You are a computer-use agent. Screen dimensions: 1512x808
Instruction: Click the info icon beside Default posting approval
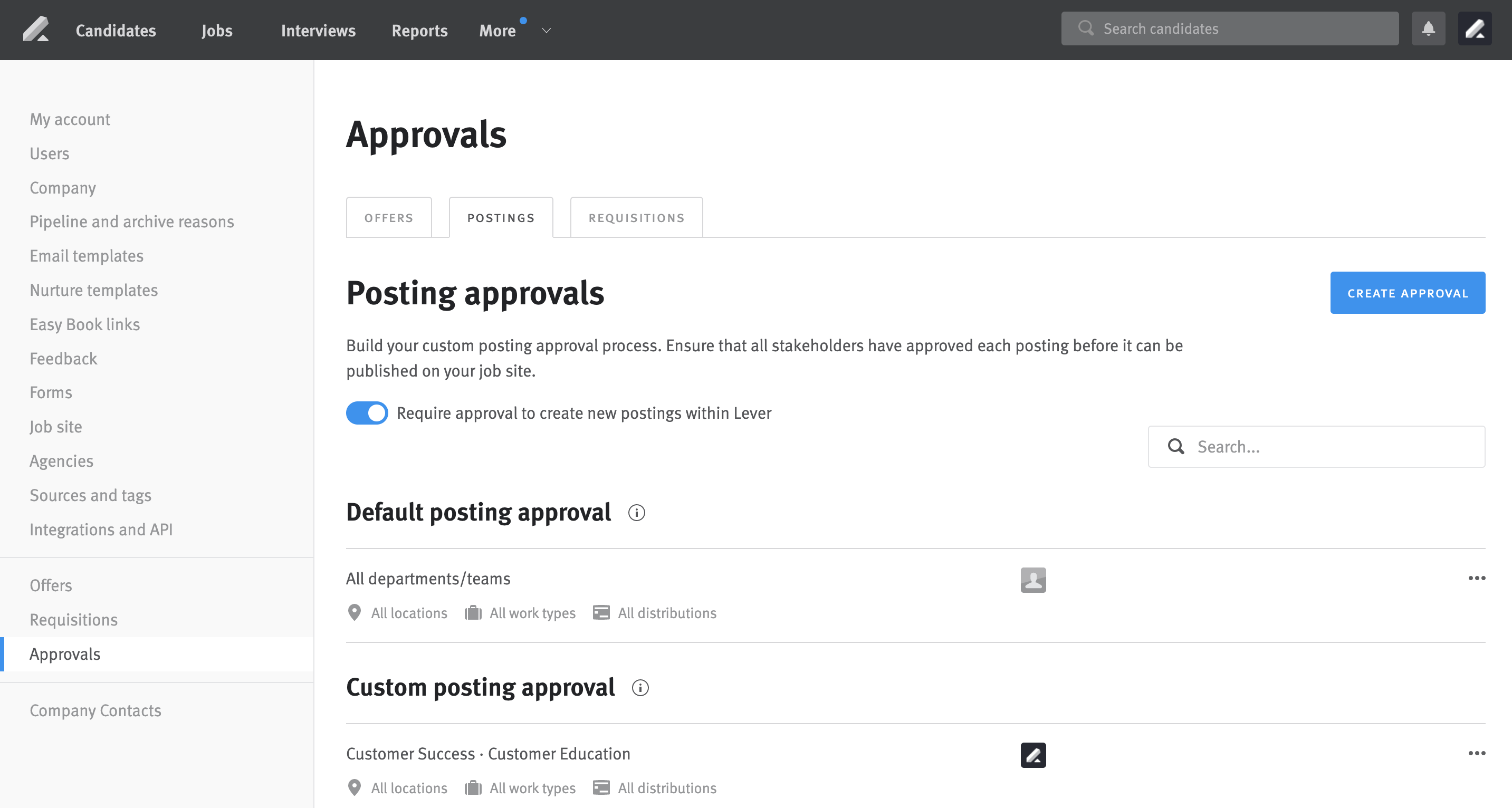click(x=637, y=513)
